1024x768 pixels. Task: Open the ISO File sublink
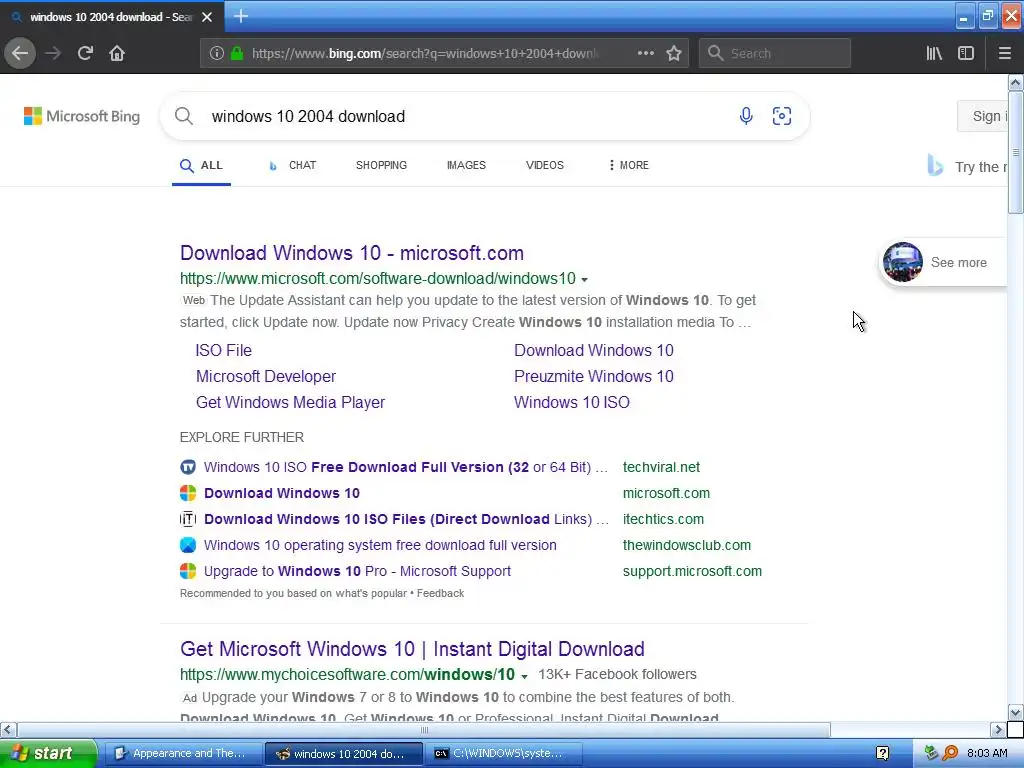pyautogui.click(x=223, y=350)
